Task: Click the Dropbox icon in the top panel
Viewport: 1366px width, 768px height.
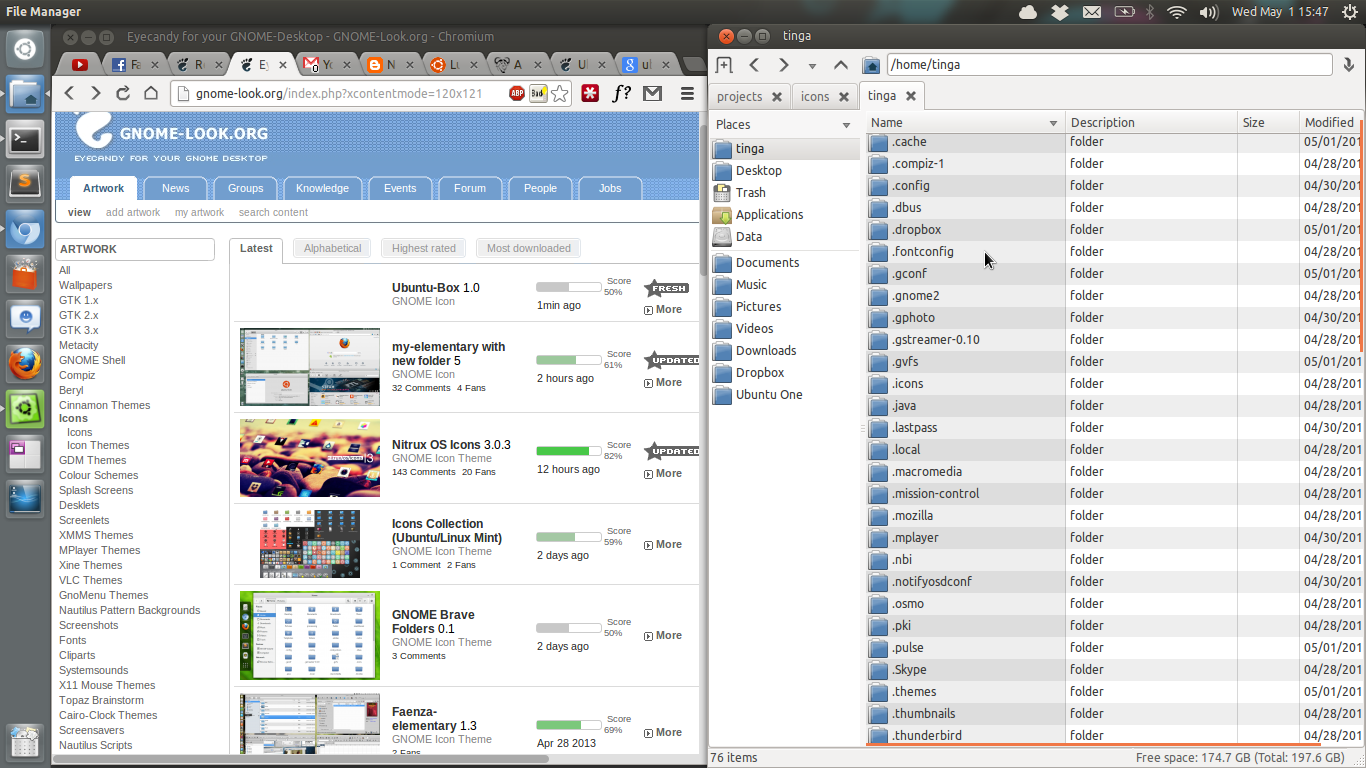Action: coord(1060,12)
